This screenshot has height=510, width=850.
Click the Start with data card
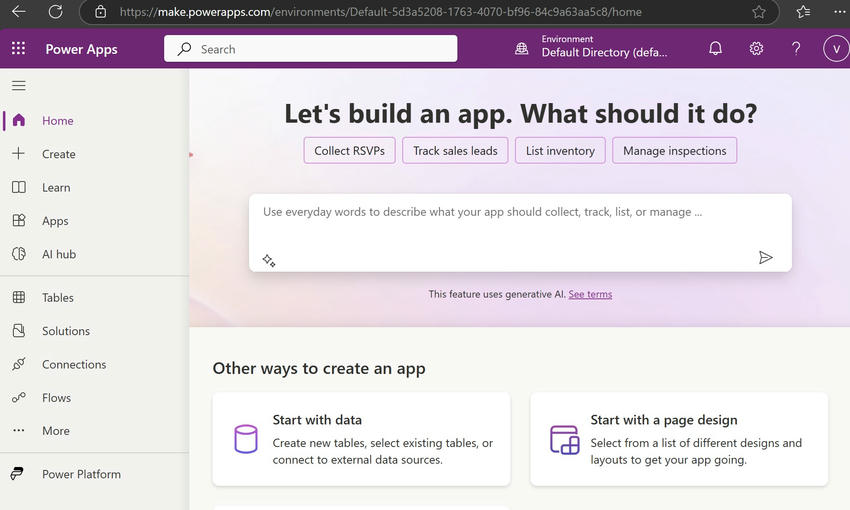tap(362, 439)
